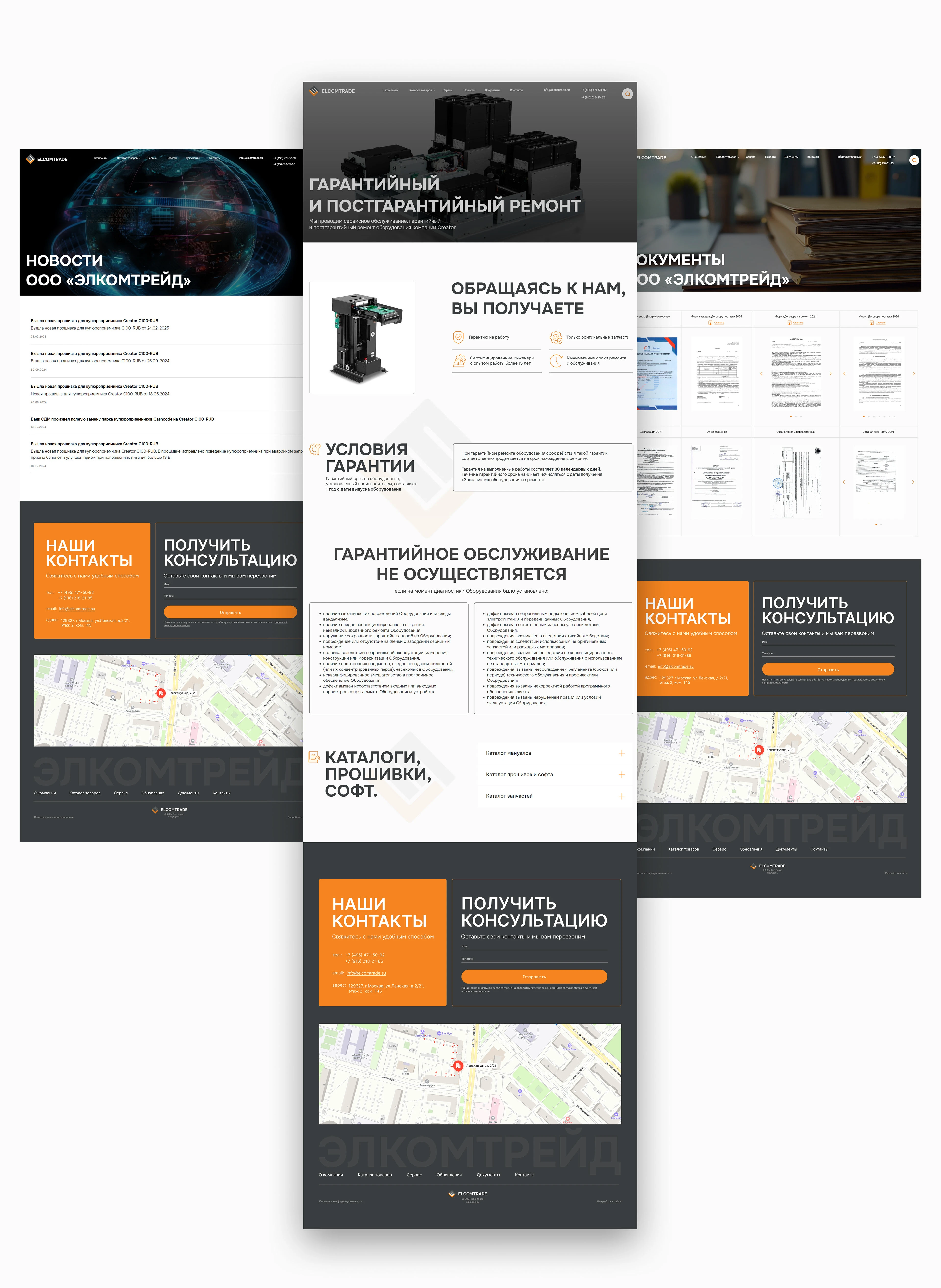Click previous arrow on Сводная ведомость СОУТ carousel
Screen dimensions: 941x1288
click(844, 482)
